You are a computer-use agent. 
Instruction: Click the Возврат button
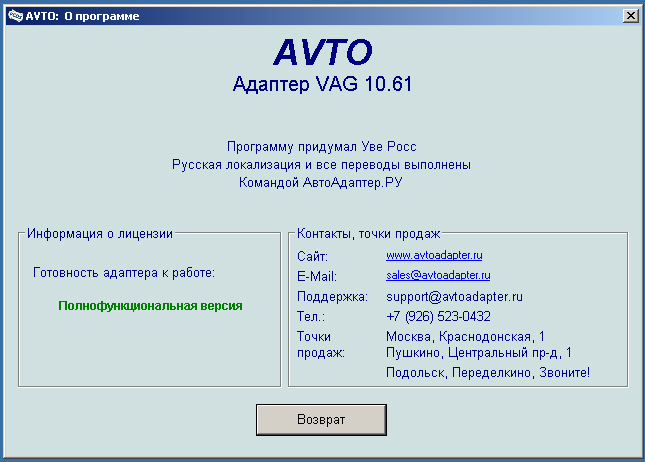(321, 420)
